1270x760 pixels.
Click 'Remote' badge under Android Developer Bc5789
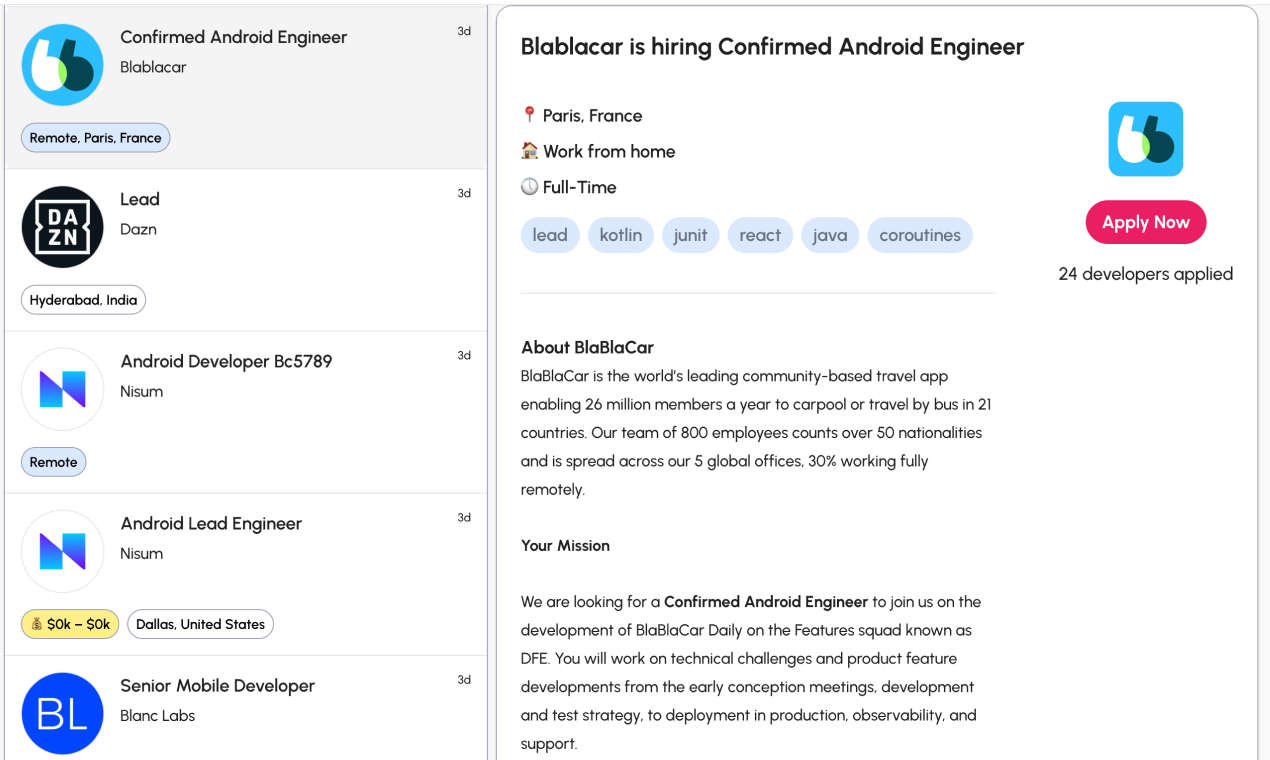(x=54, y=462)
